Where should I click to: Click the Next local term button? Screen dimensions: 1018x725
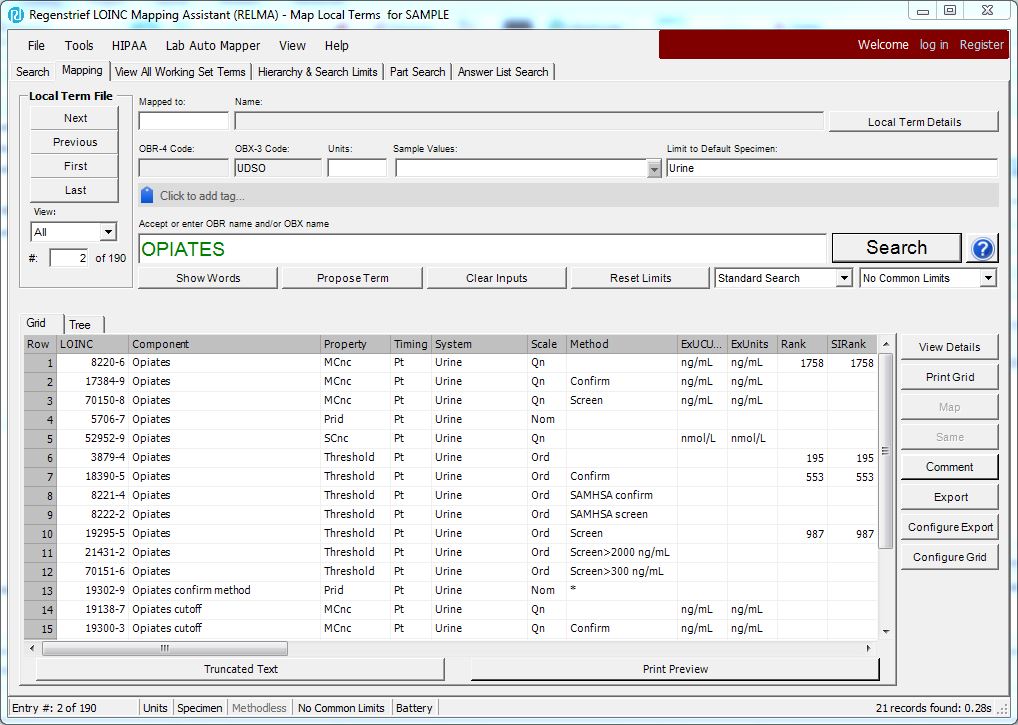75,118
